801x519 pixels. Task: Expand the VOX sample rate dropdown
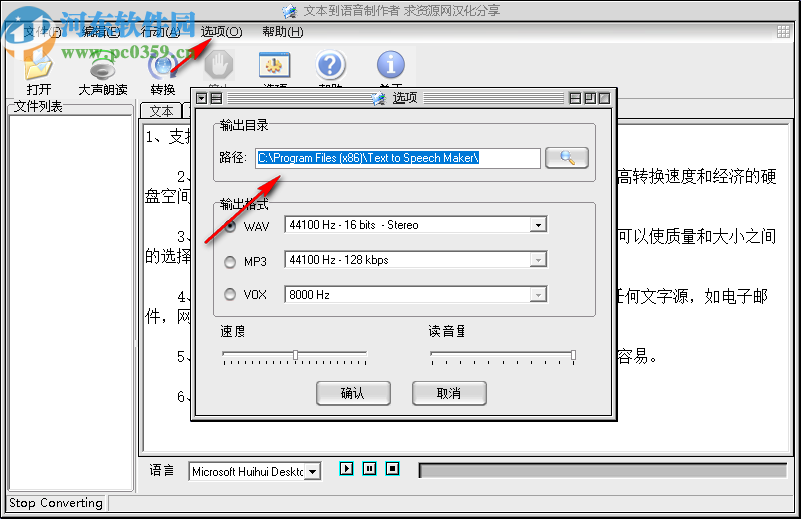pos(538,295)
